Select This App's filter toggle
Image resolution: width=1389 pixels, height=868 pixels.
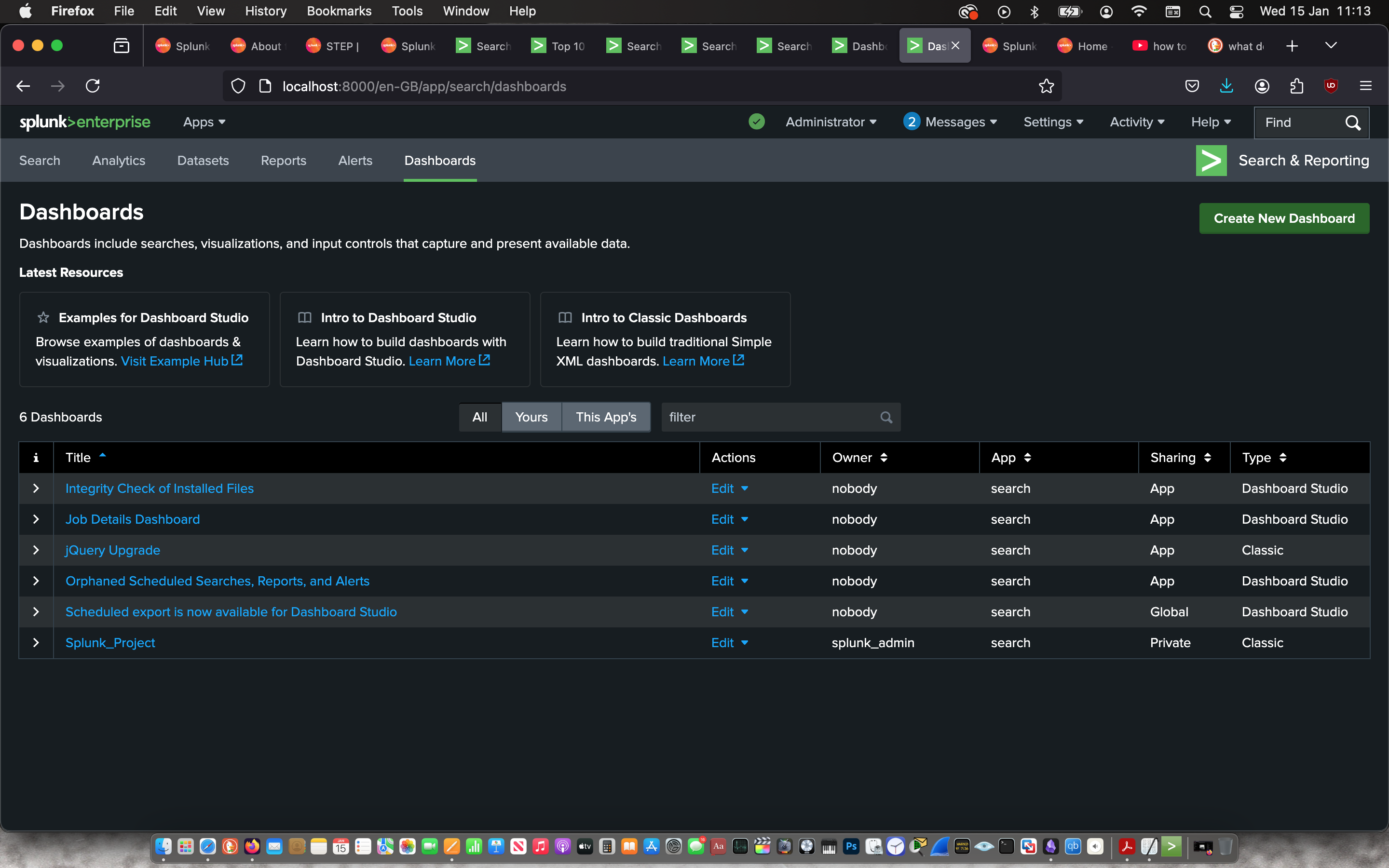606,417
